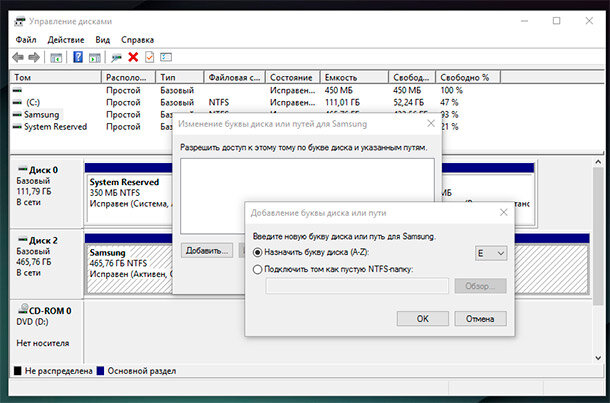Image resolution: width=610 pixels, height=403 pixels.
Task: Click OK in add drive letter dialog
Action: coord(422,319)
